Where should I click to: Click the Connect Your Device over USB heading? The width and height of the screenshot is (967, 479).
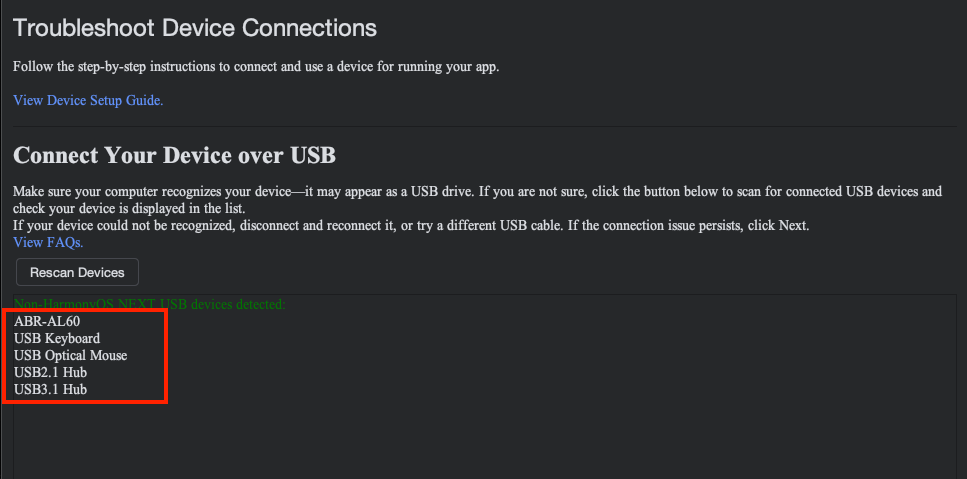[x=174, y=156]
